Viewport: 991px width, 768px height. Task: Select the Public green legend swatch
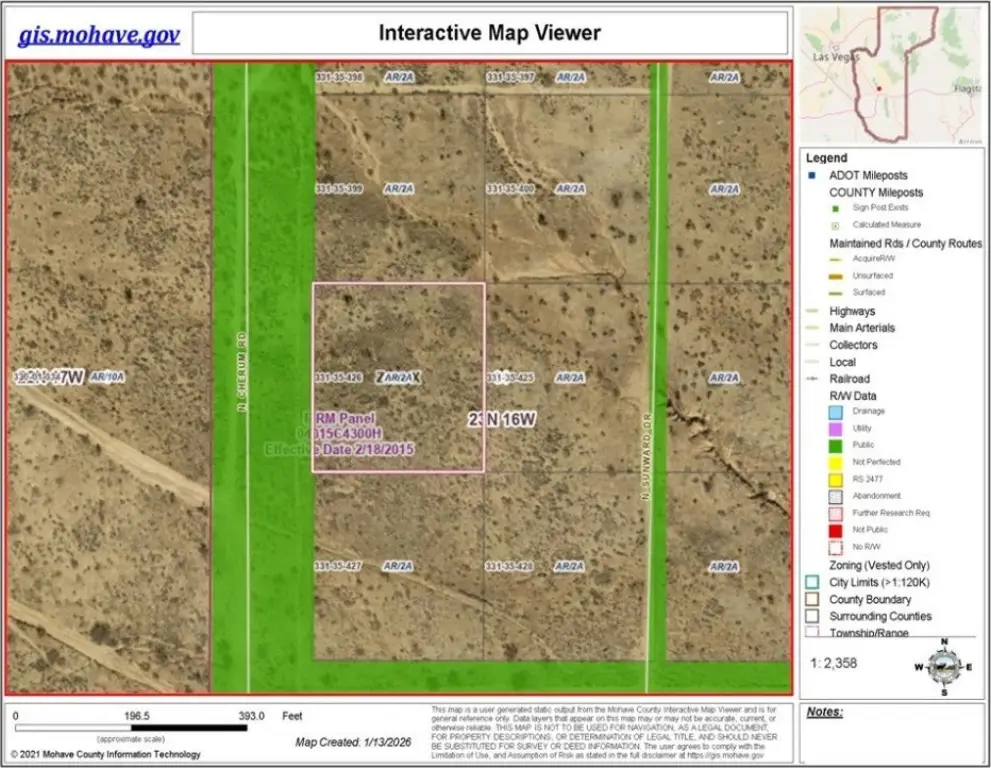pyautogui.click(x=836, y=445)
